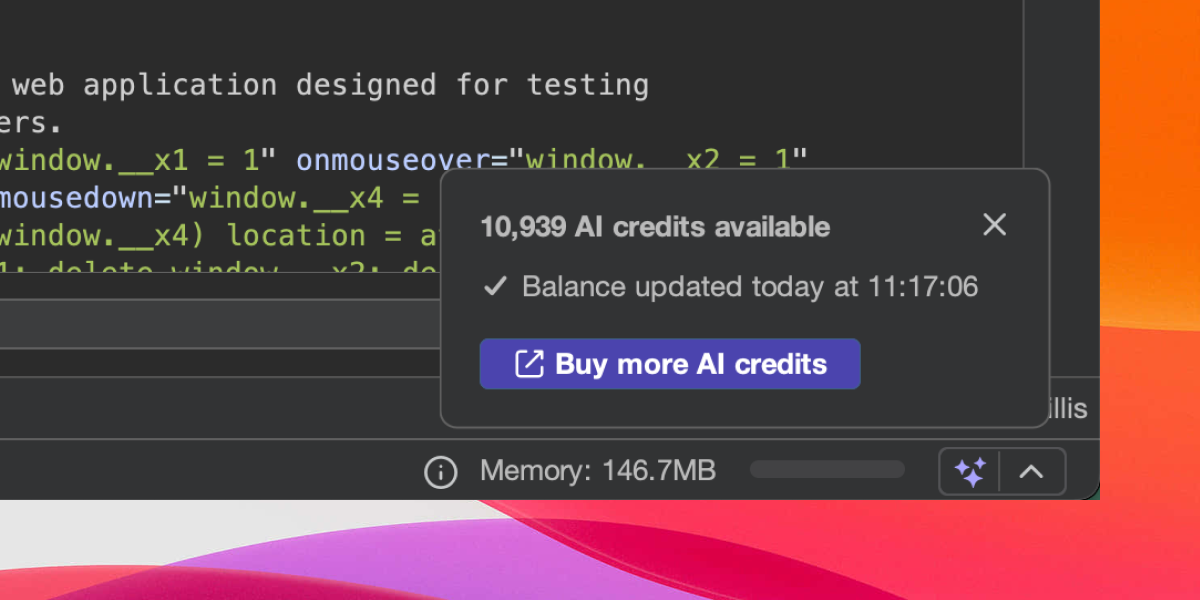Screen dimensions: 1200x600
Task: Click the '10,939 AI credits available' heading
Action: 655,227
